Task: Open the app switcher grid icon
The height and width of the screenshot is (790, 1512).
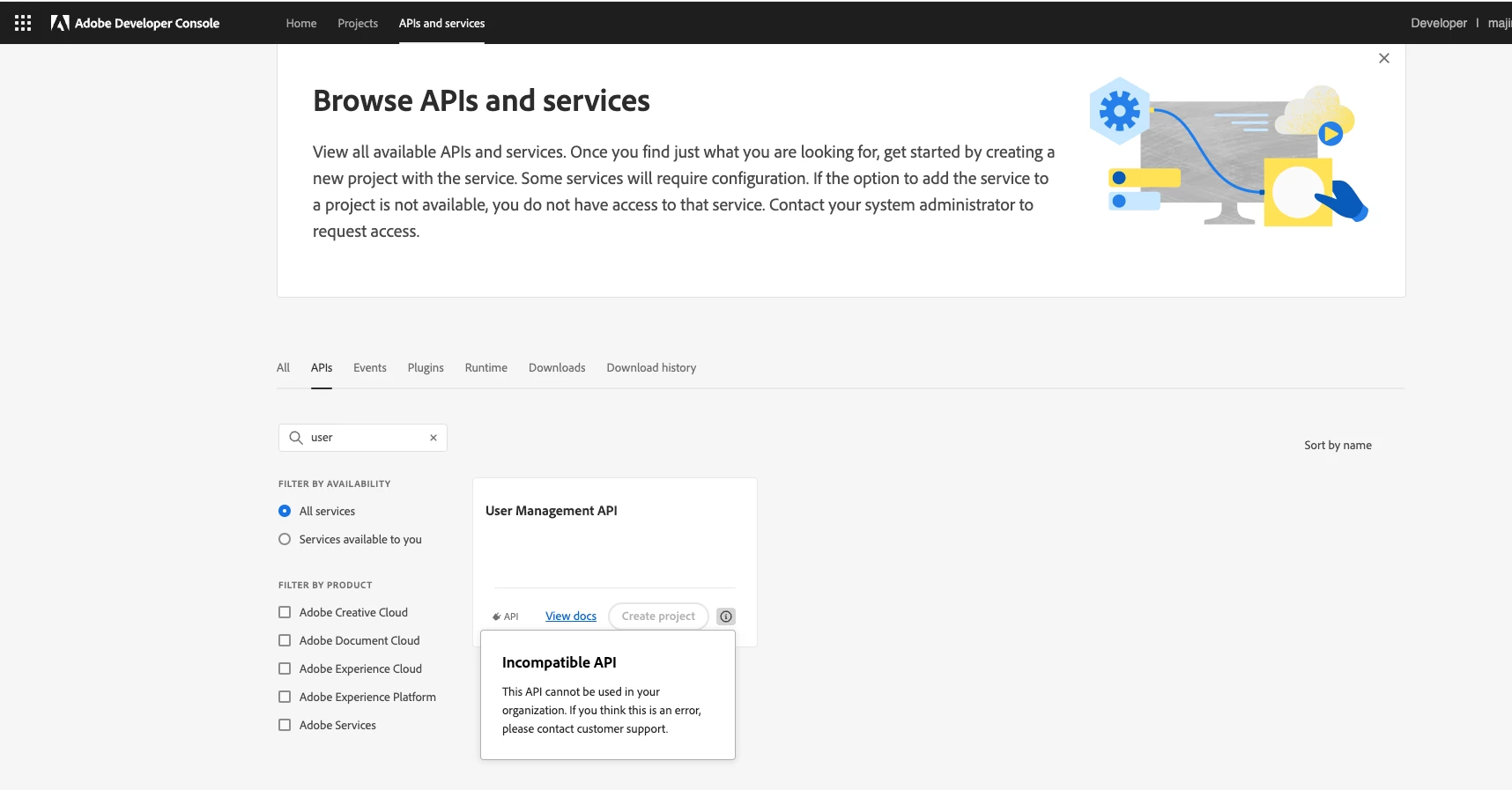Action: tap(23, 23)
